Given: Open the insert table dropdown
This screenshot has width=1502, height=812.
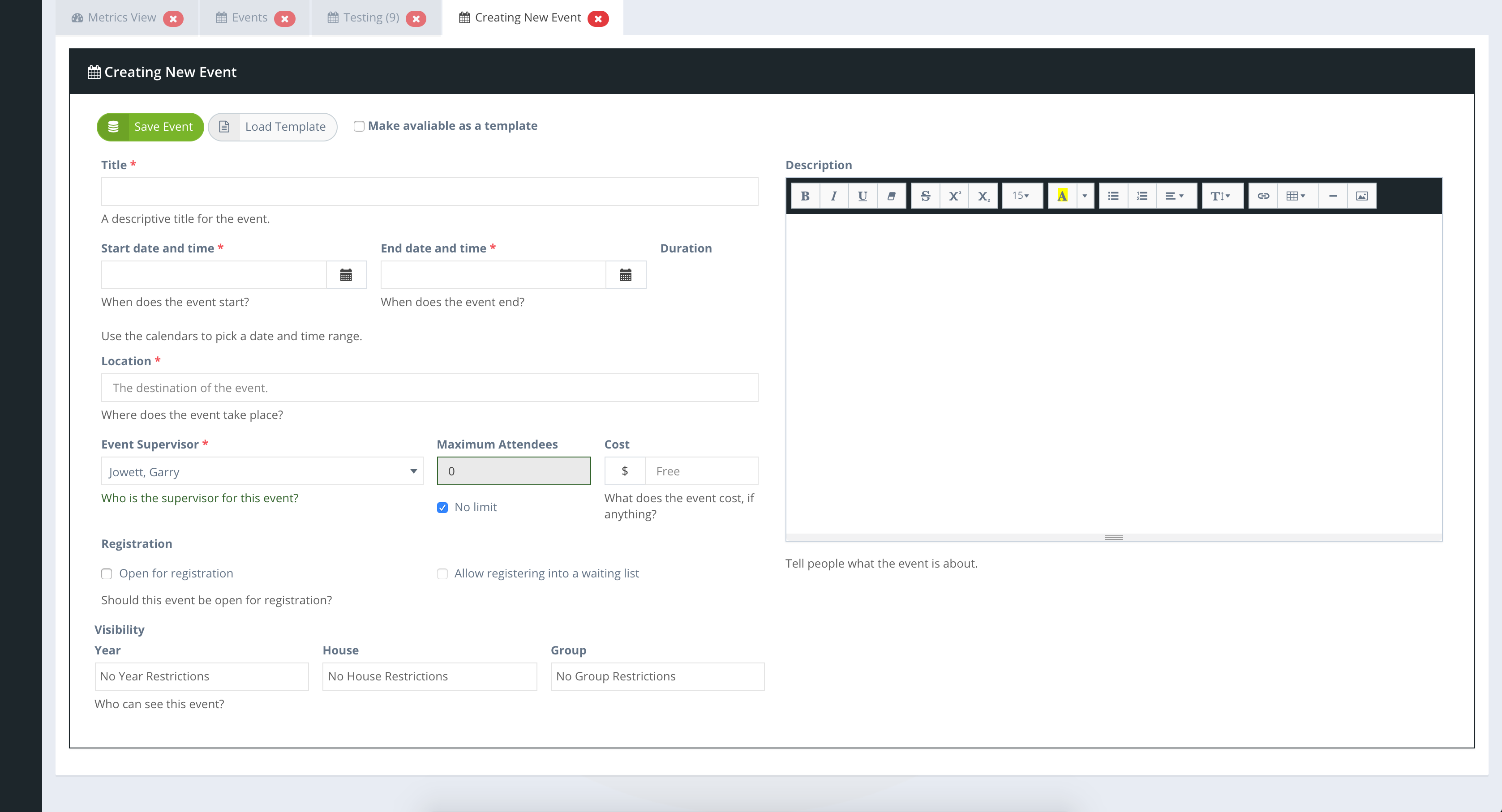Looking at the screenshot, I should pos(1297,196).
